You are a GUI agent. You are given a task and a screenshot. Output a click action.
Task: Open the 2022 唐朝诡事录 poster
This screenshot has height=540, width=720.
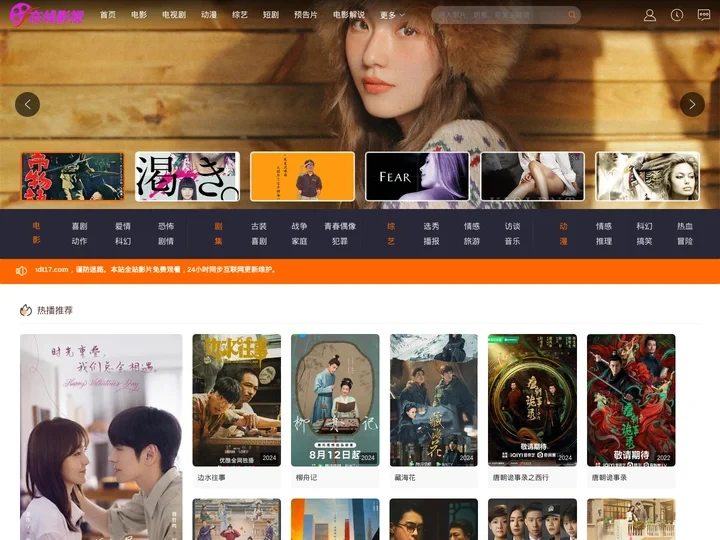coord(631,400)
